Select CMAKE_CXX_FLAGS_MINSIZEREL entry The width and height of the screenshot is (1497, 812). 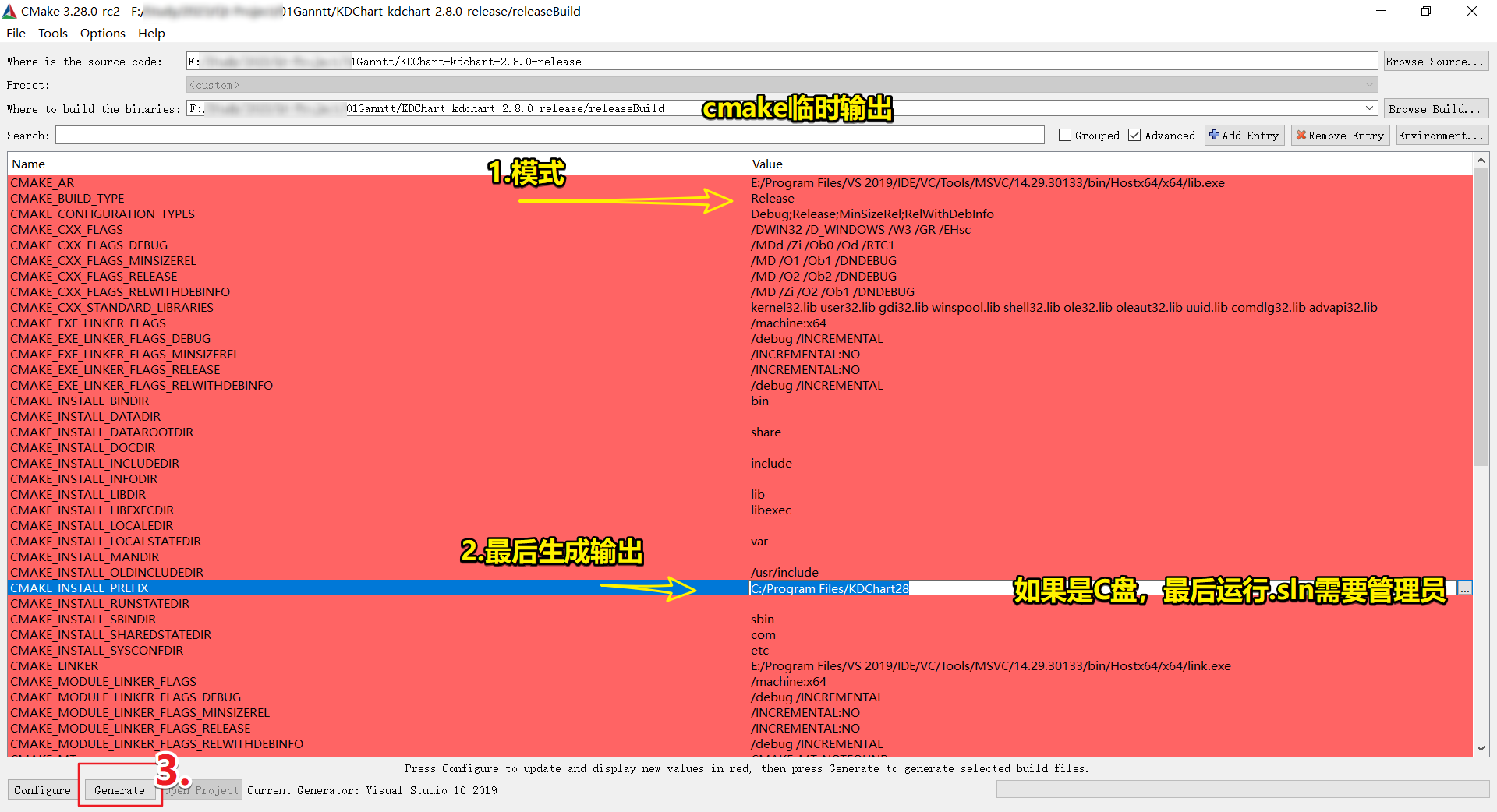(x=103, y=260)
